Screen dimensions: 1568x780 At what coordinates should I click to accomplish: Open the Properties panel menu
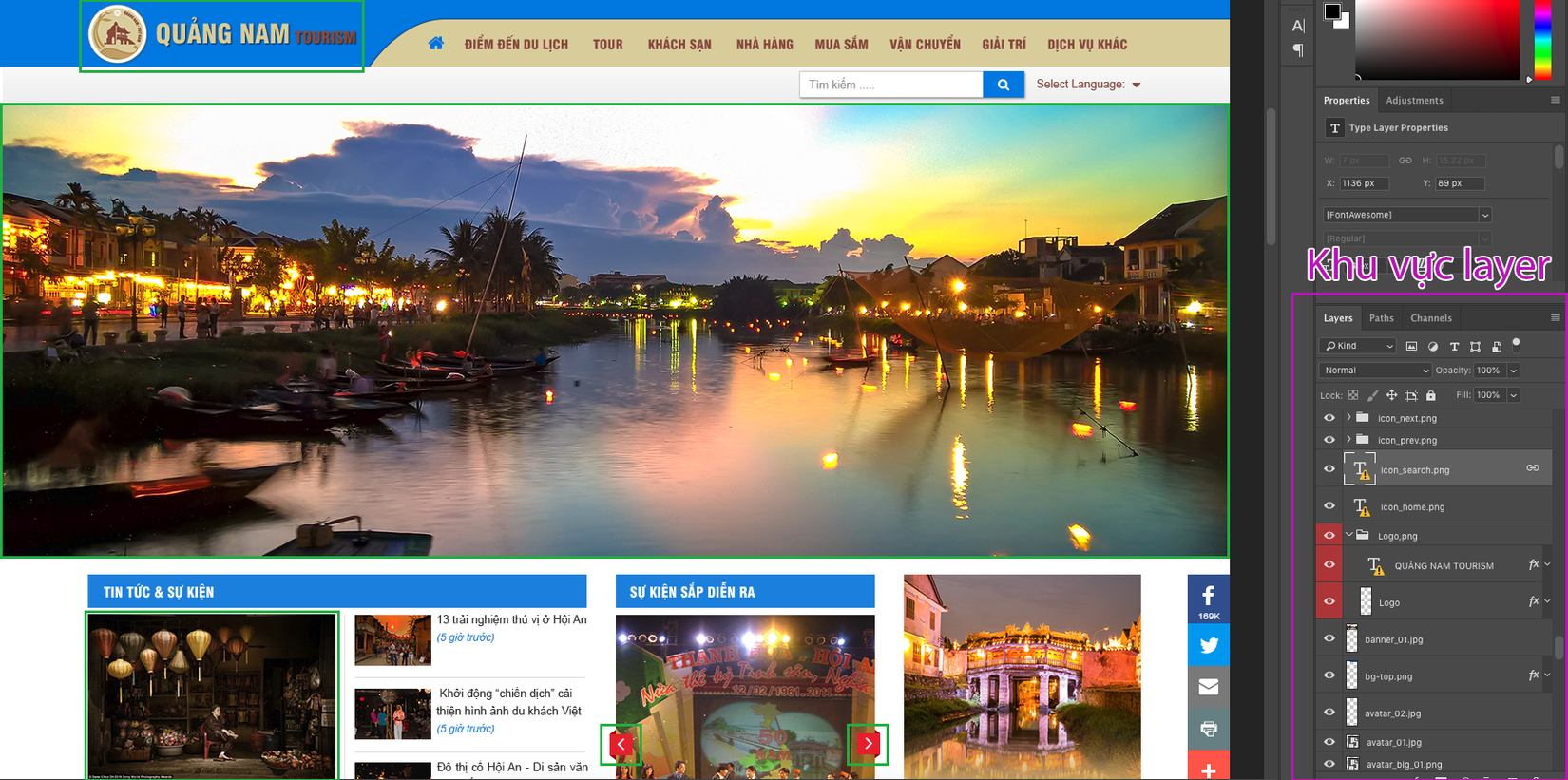tap(1555, 100)
